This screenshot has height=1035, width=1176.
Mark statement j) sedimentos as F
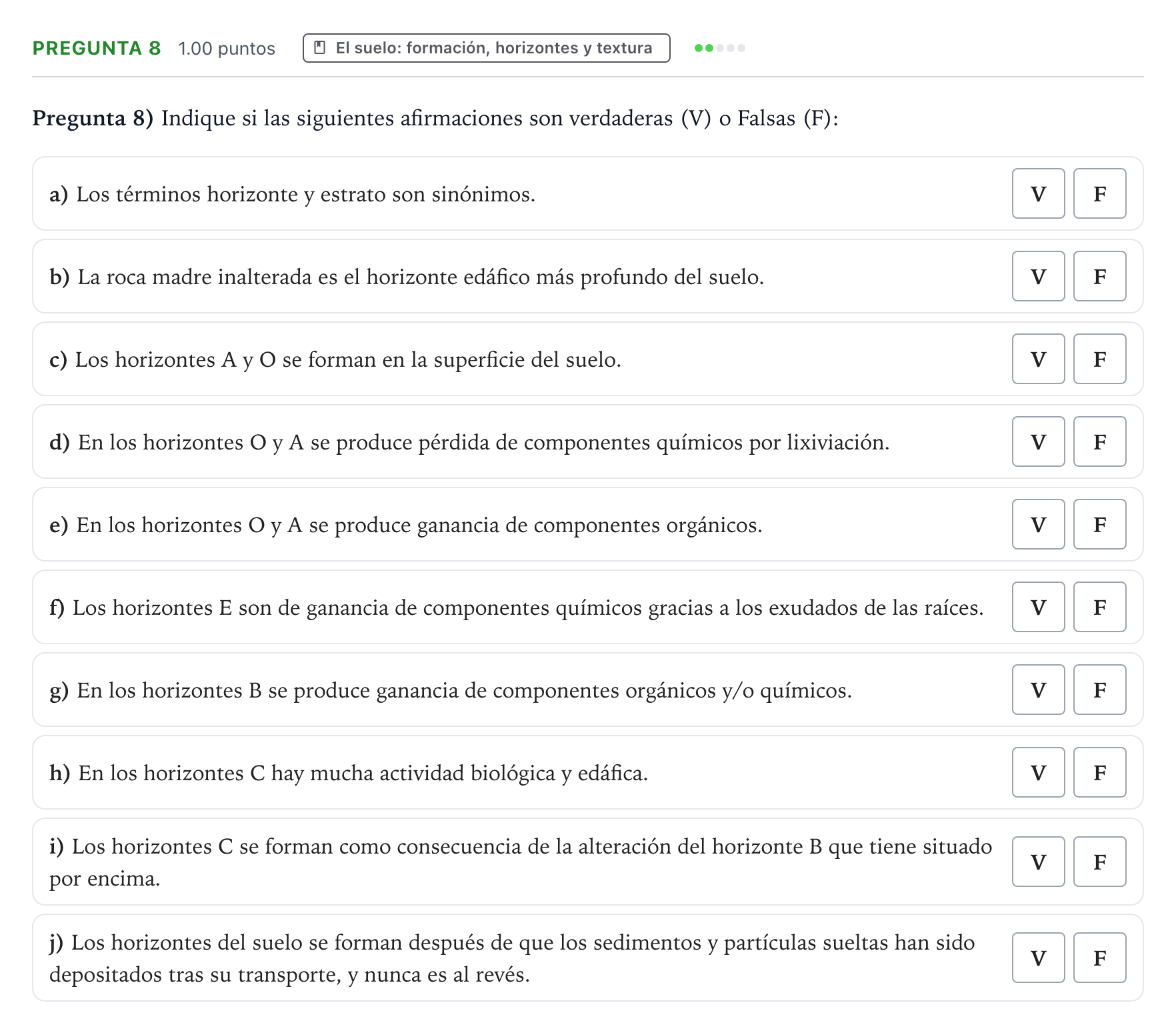tap(1099, 958)
